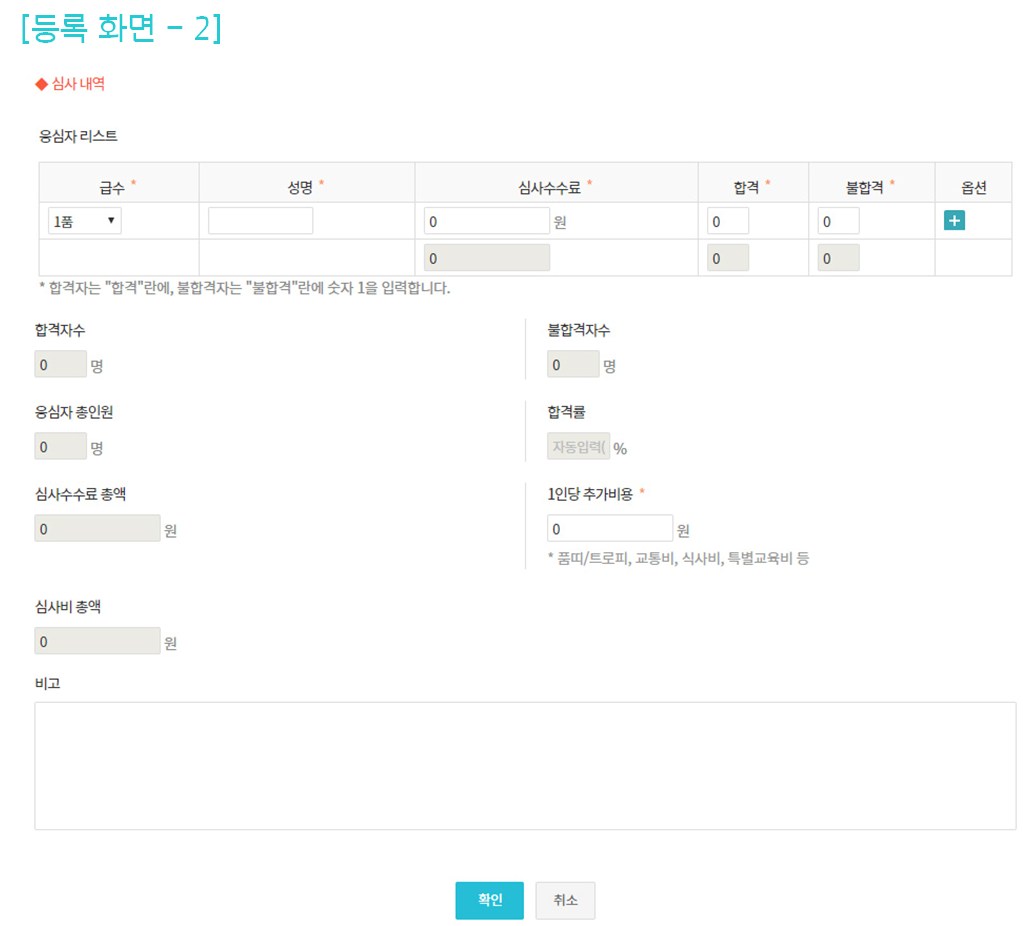Click the 불합격자수 count field
The width and height of the screenshot is (1023, 926).
pos(573,364)
